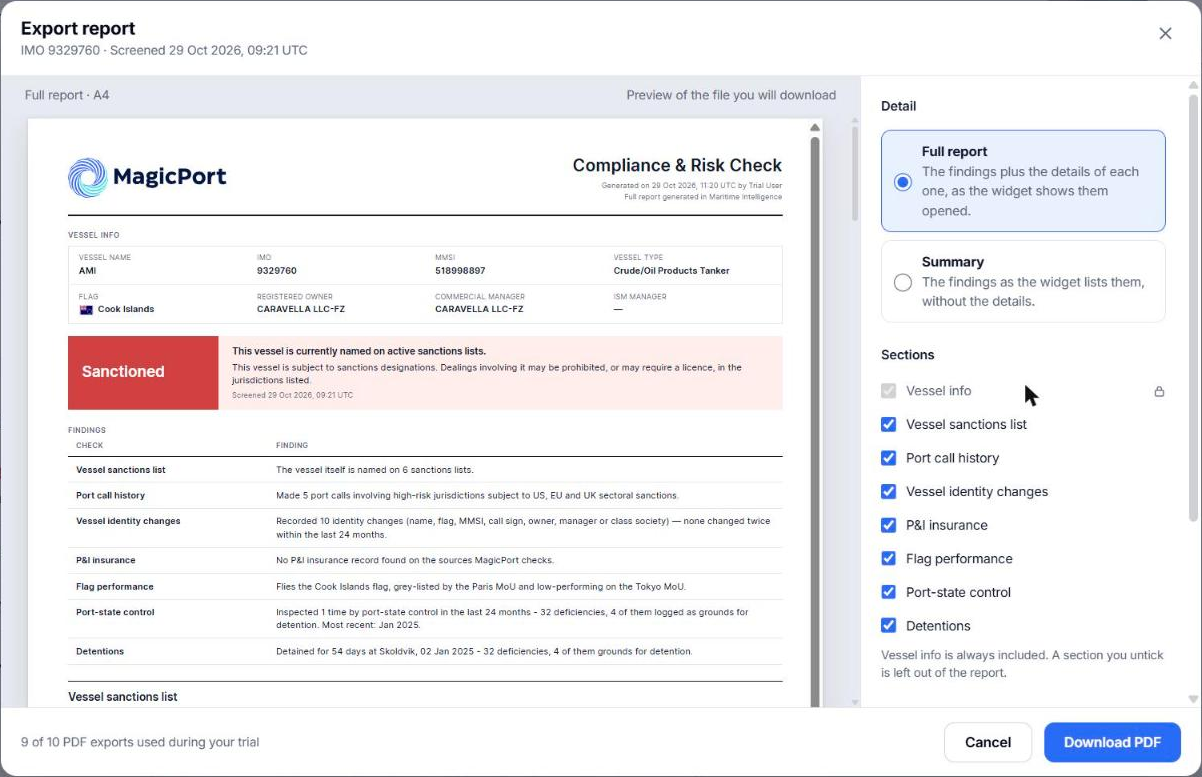
Task: Untick the Port call history section
Action: point(888,458)
